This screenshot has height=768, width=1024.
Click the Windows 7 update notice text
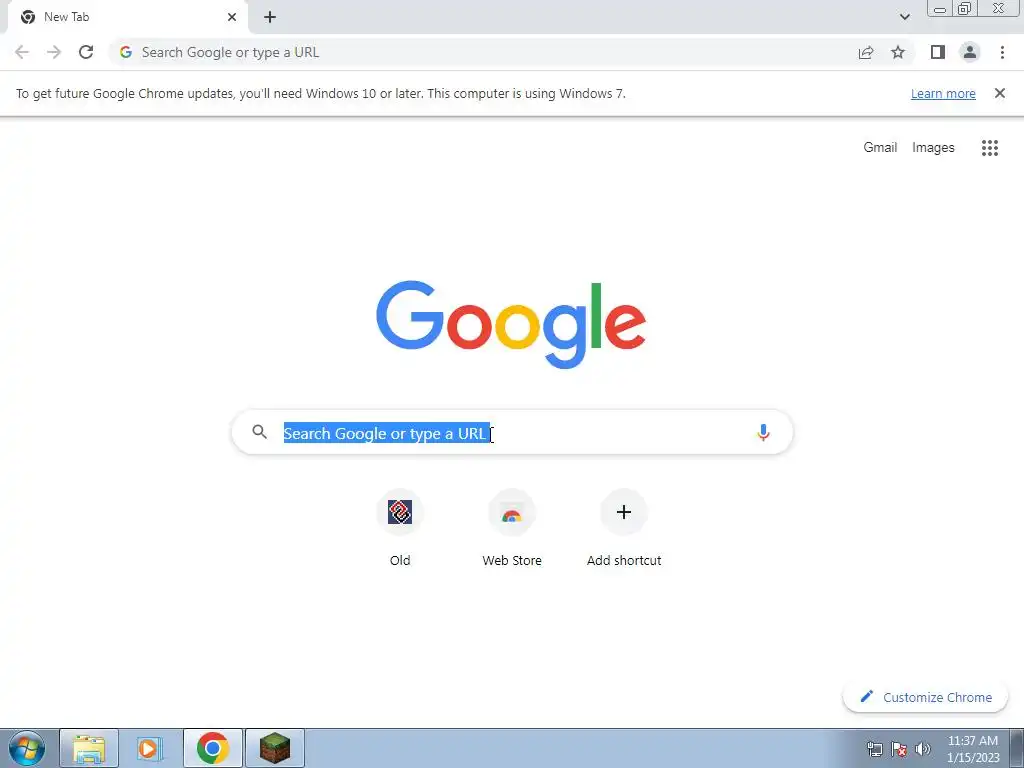(321, 93)
